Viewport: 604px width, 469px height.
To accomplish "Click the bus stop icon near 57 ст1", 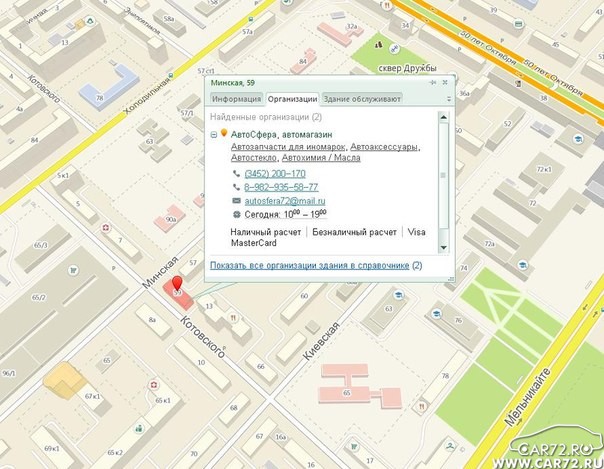I will click(x=171, y=76).
